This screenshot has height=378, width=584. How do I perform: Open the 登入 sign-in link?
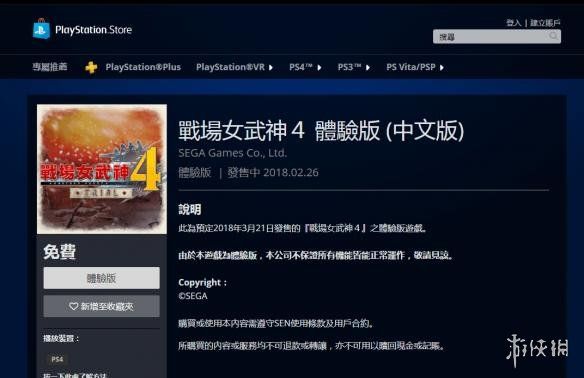(x=513, y=23)
